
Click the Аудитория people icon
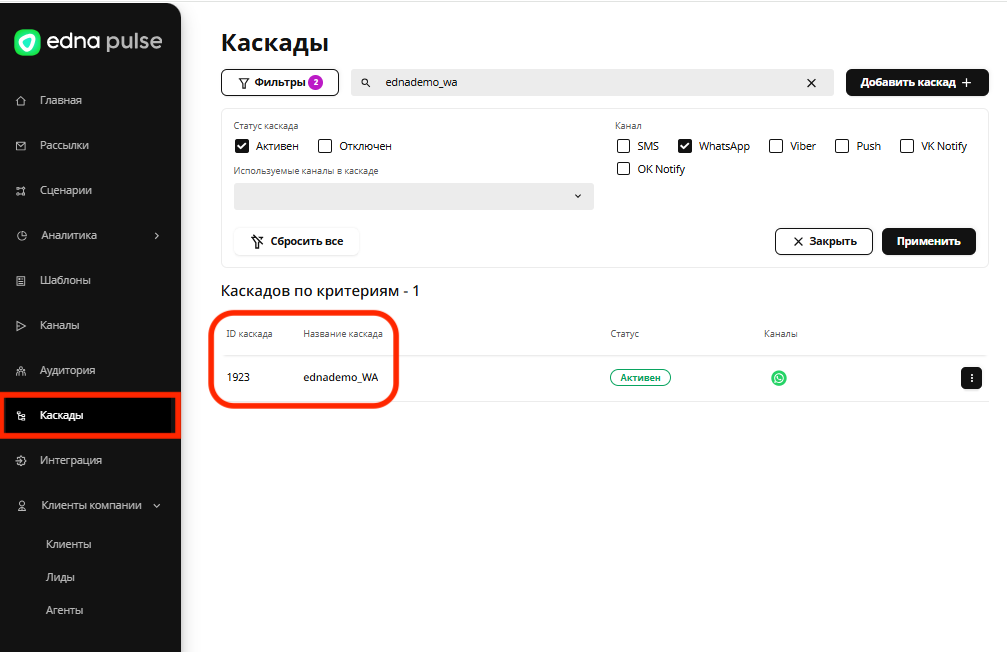pyautogui.click(x=21, y=371)
